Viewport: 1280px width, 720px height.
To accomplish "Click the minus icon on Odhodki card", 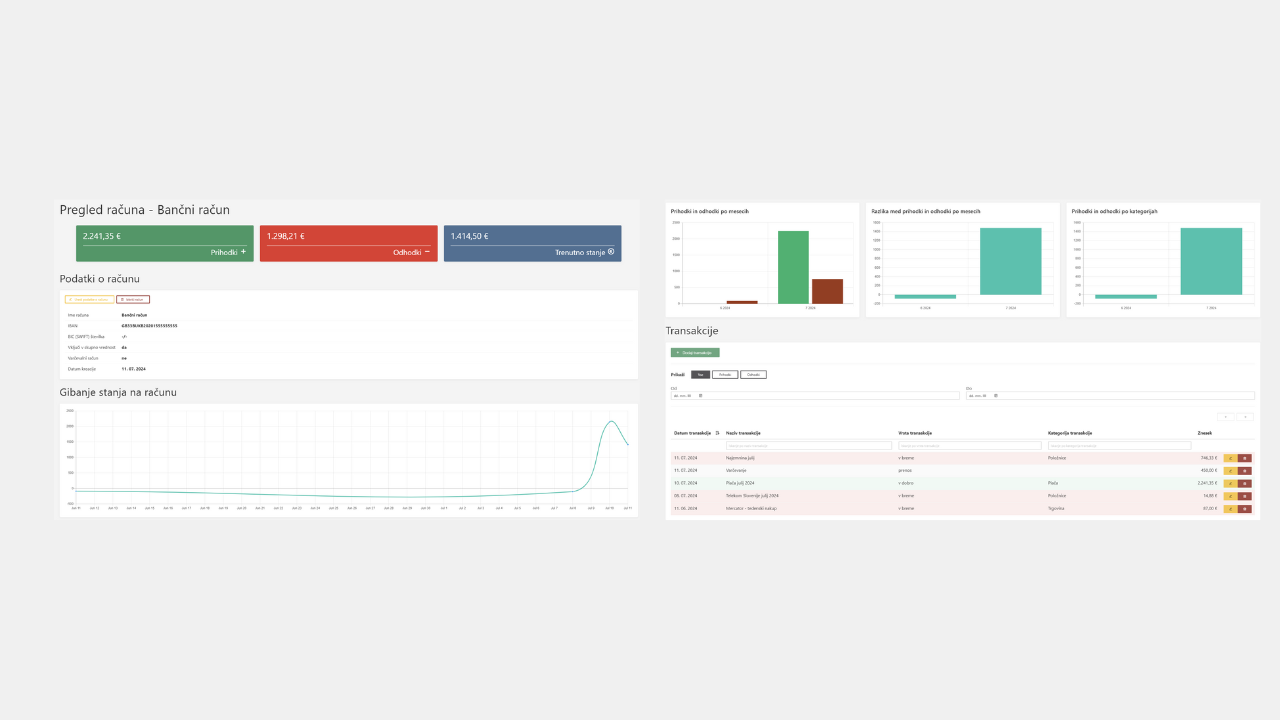I will pos(427,252).
